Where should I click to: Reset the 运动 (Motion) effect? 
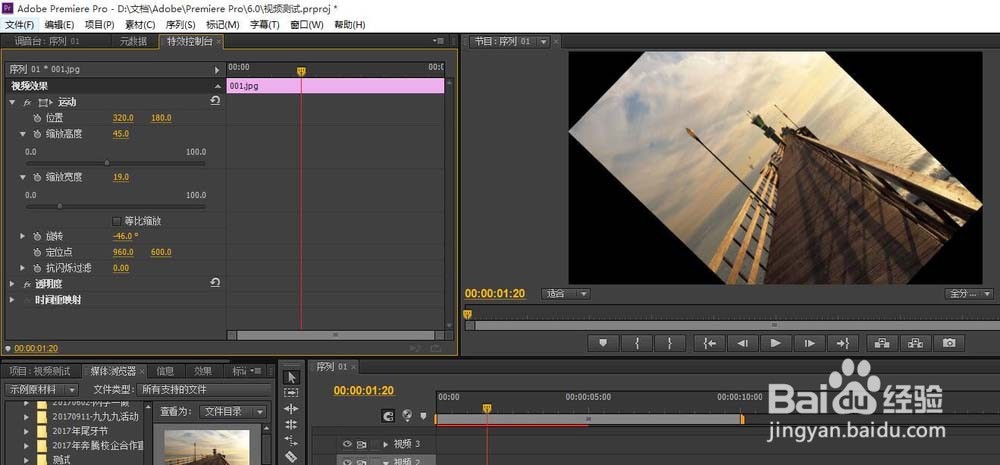pos(215,101)
